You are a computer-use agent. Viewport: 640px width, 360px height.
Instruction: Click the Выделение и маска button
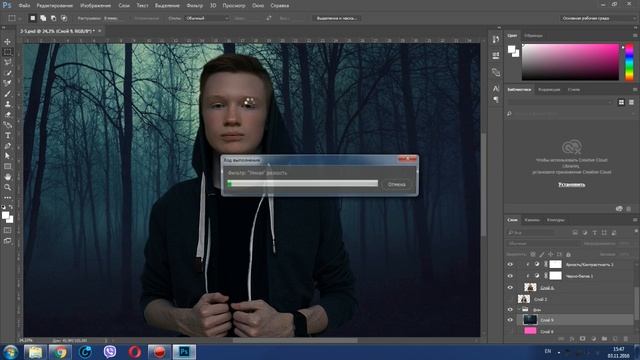tap(337, 18)
